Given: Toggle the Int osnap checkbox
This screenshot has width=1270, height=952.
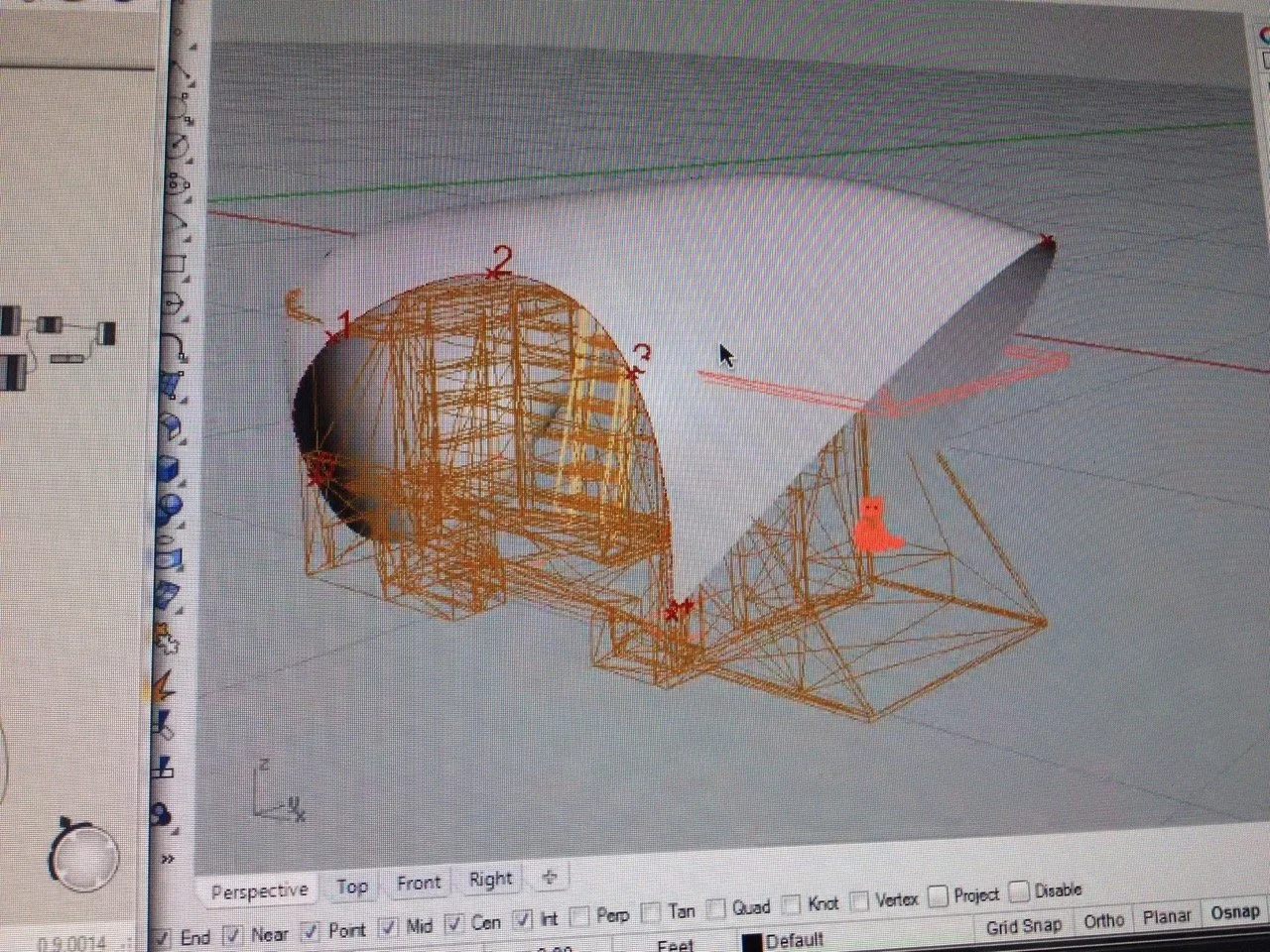Looking at the screenshot, I should [x=523, y=920].
